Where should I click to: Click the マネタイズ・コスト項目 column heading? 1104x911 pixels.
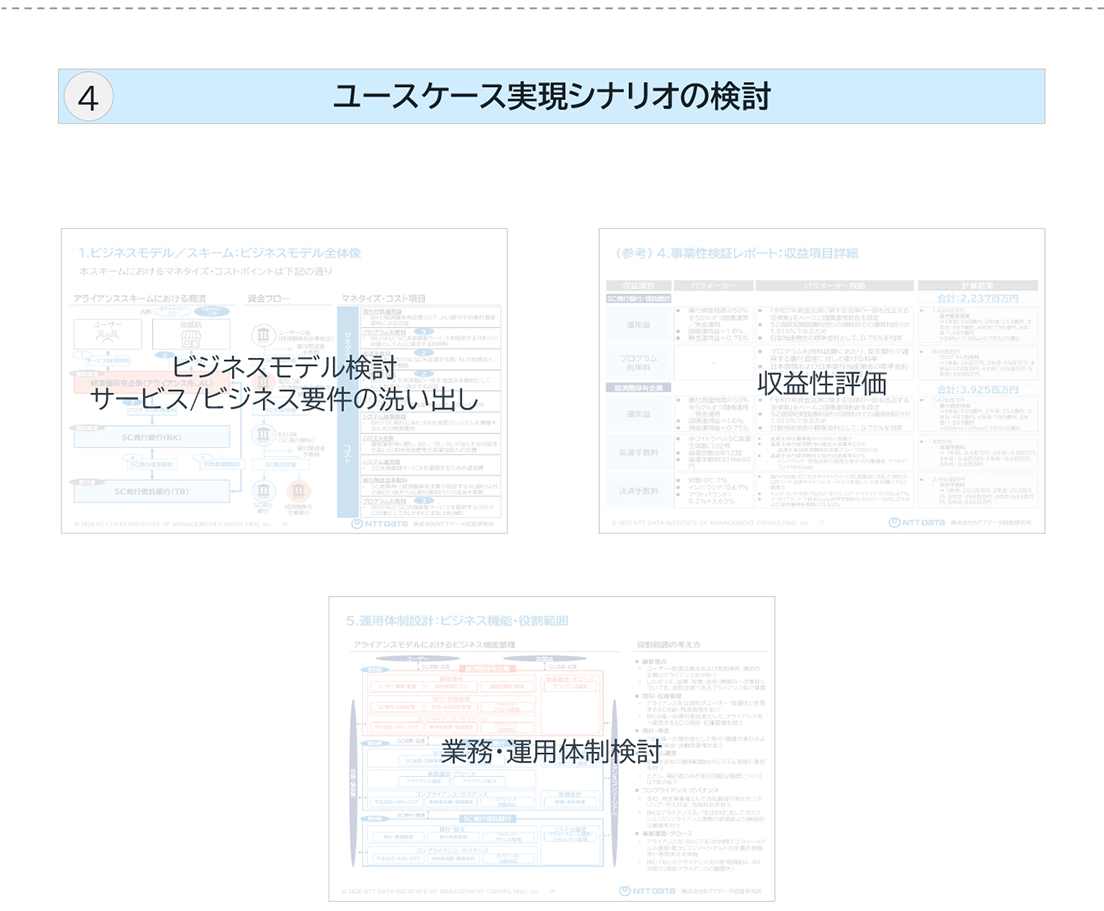tap(384, 299)
